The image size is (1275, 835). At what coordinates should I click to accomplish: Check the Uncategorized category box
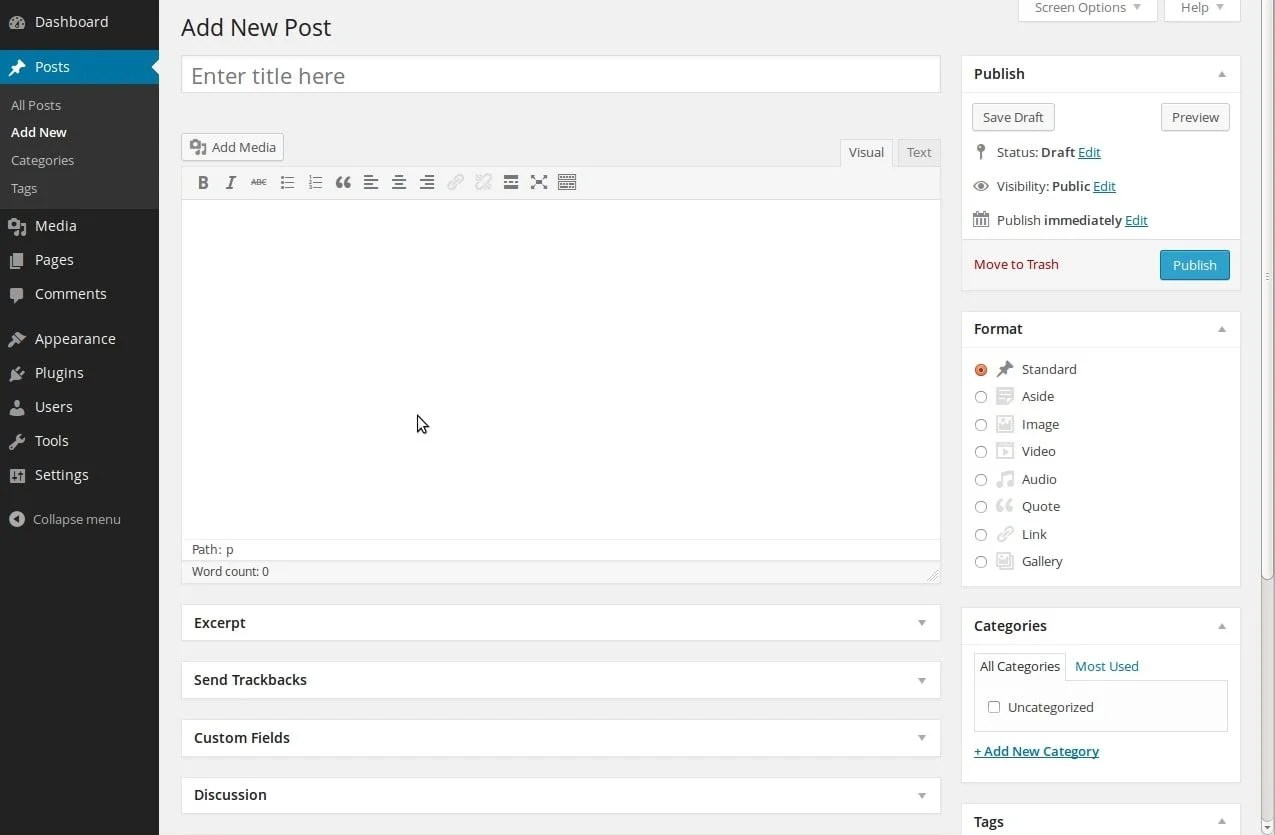[994, 707]
